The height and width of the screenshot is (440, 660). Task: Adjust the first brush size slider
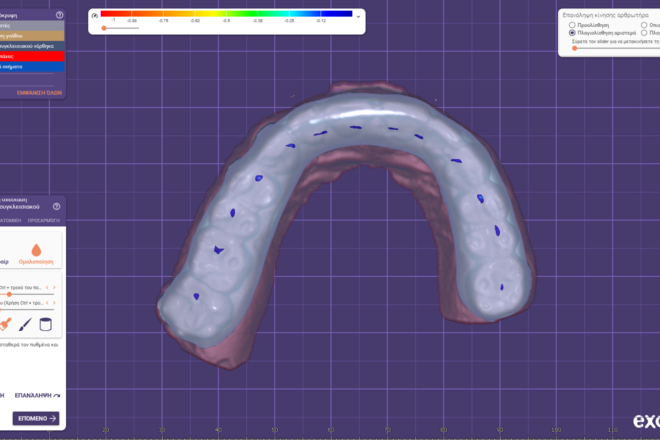coord(9,294)
